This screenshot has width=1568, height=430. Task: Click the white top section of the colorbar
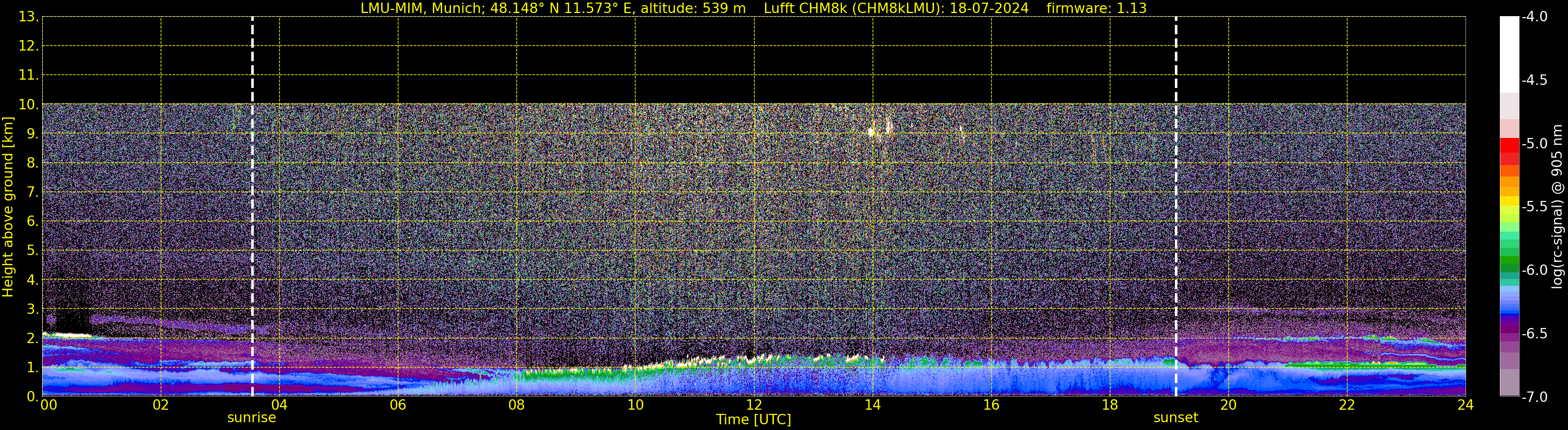click(x=1510, y=54)
